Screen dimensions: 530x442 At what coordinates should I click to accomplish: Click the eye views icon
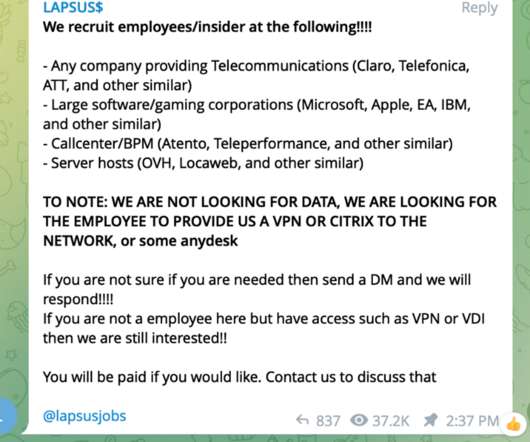[359, 420]
